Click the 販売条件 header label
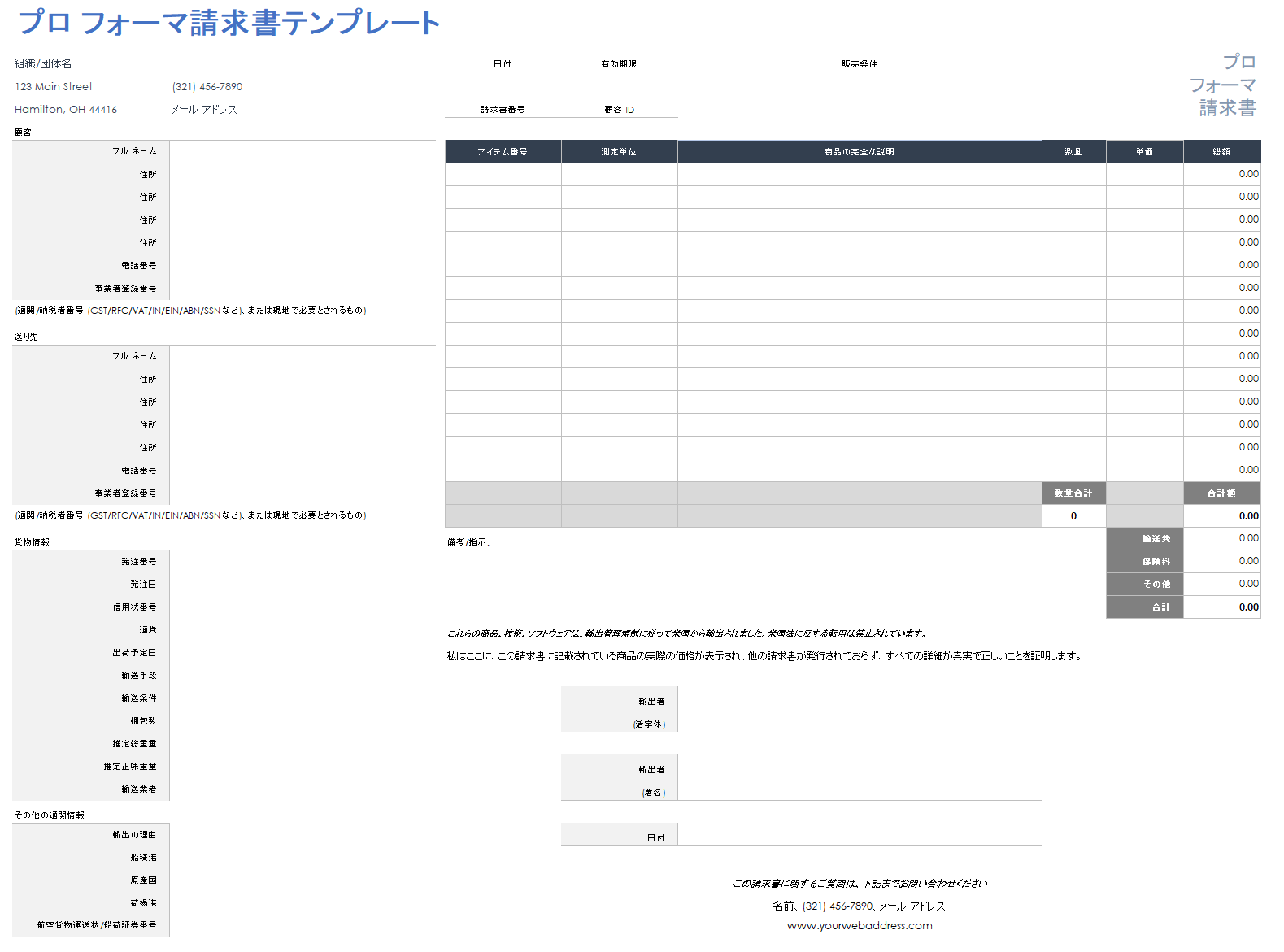 tap(860, 63)
